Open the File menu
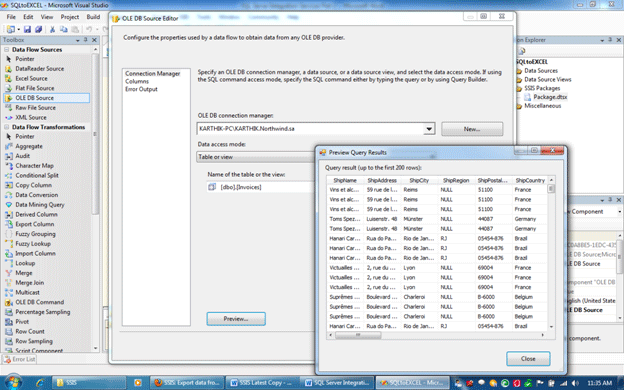 tap(11, 17)
